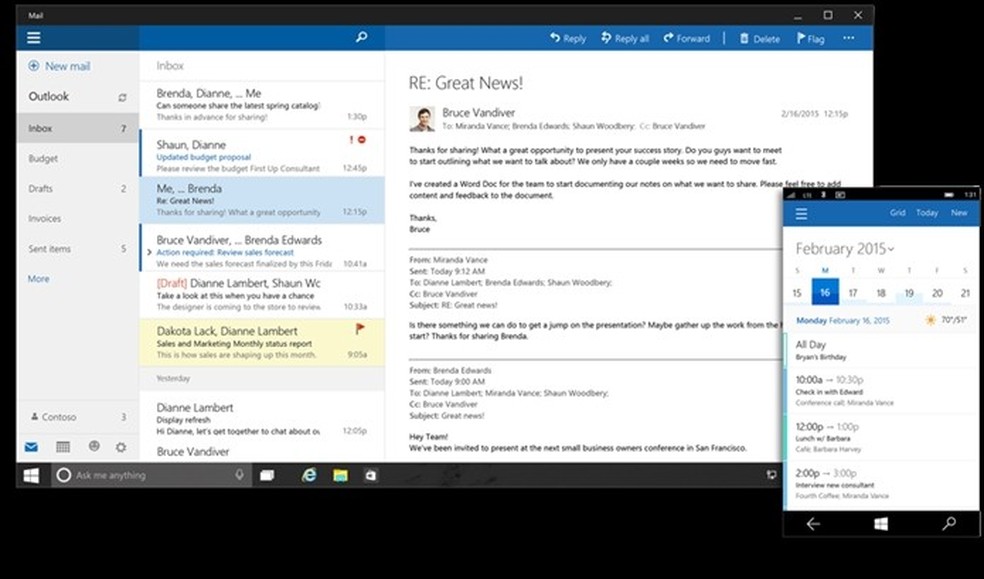Image resolution: width=984 pixels, height=579 pixels.
Task: Flag the open email using the Flag icon
Action: (x=810, y=38)
